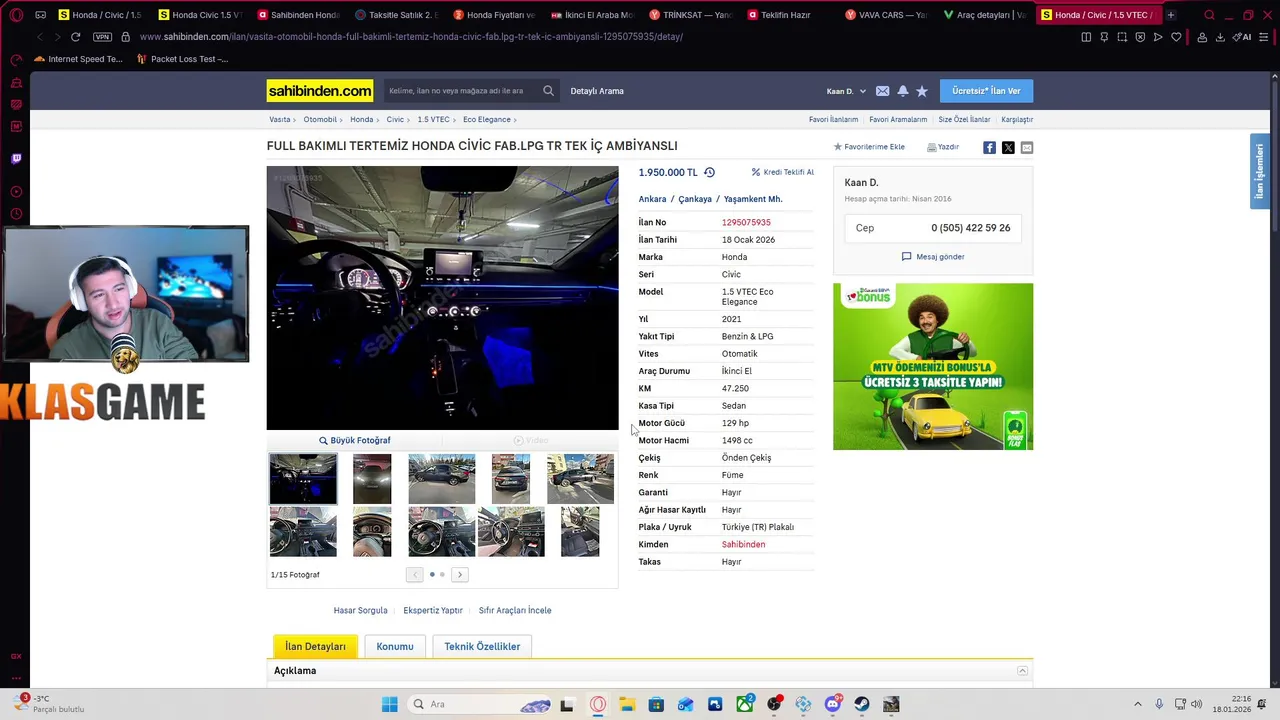Go to next photo thumbnails page
Image resolution: width=1280 pixels, height=720 pixels.
coord(460,575)
